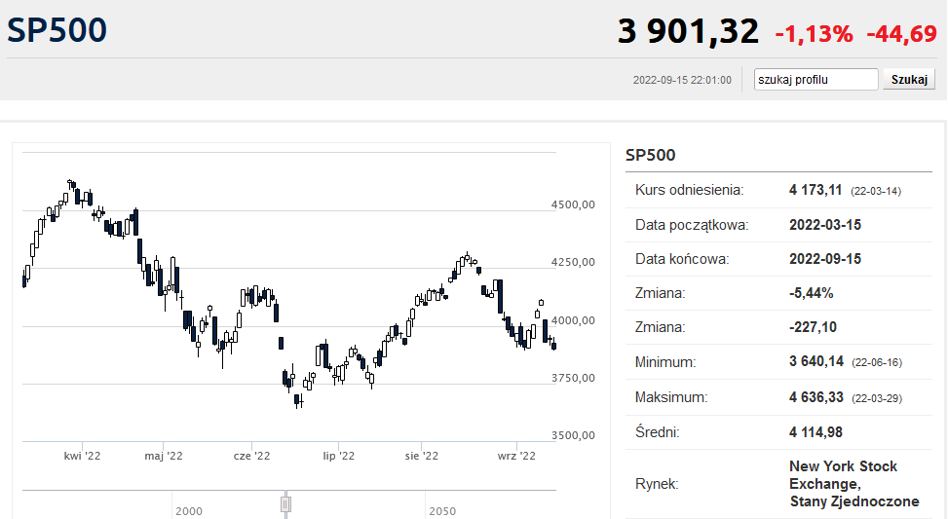
Task: Click the 4000,00 y-axis label
Action: pos(573,320)
